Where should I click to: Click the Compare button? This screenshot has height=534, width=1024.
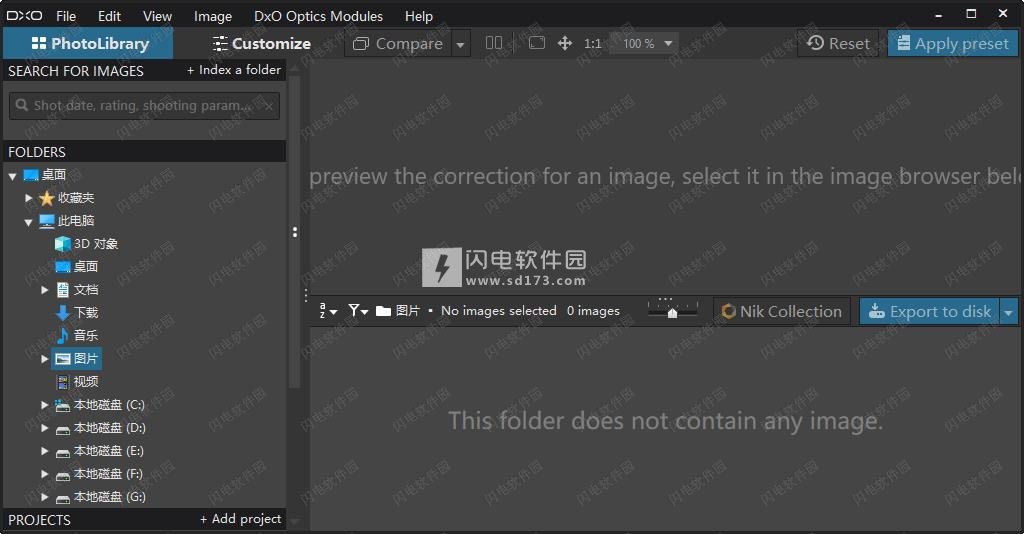(398, 44)
